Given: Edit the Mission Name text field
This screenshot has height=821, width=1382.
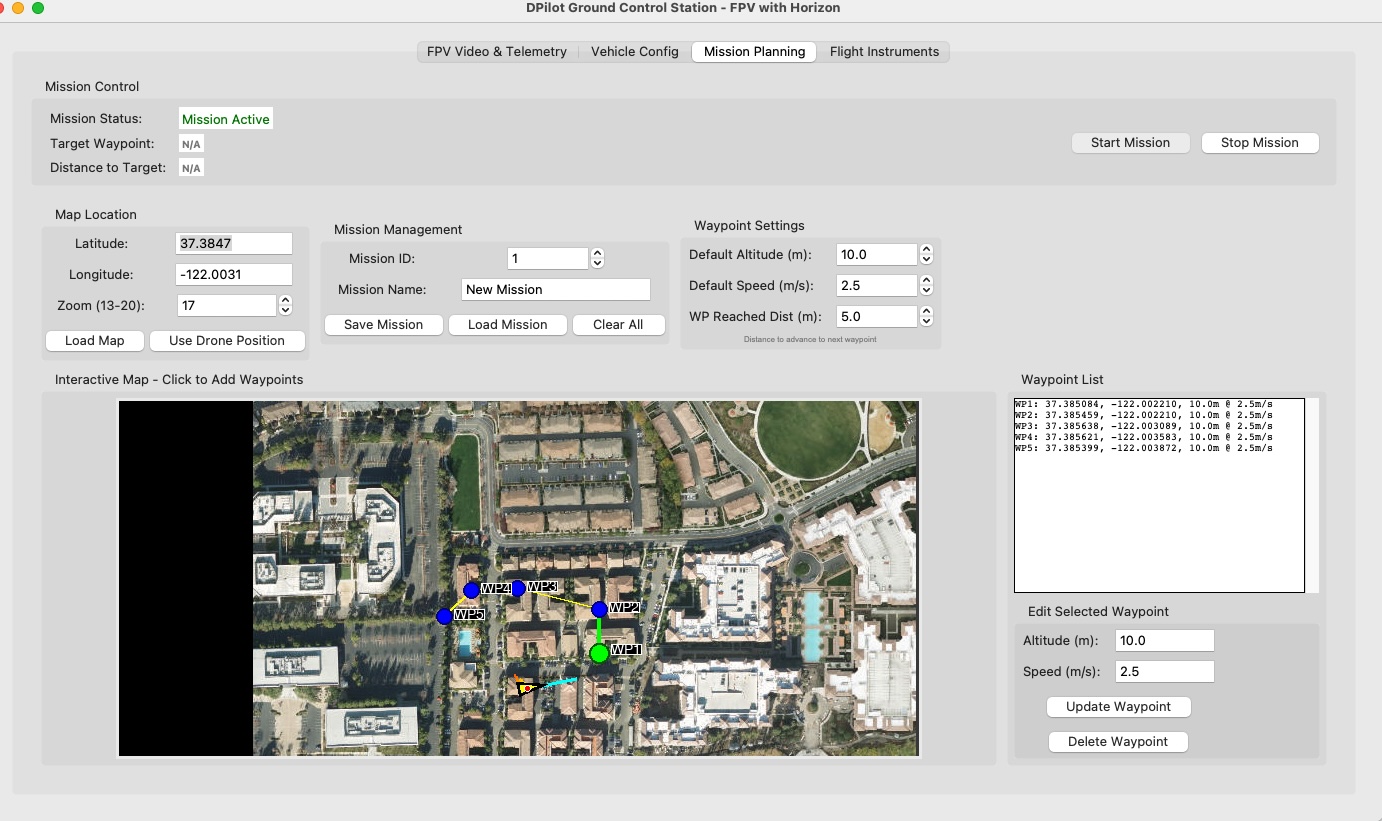Looking at the screenshot, I should coord(555,289).
